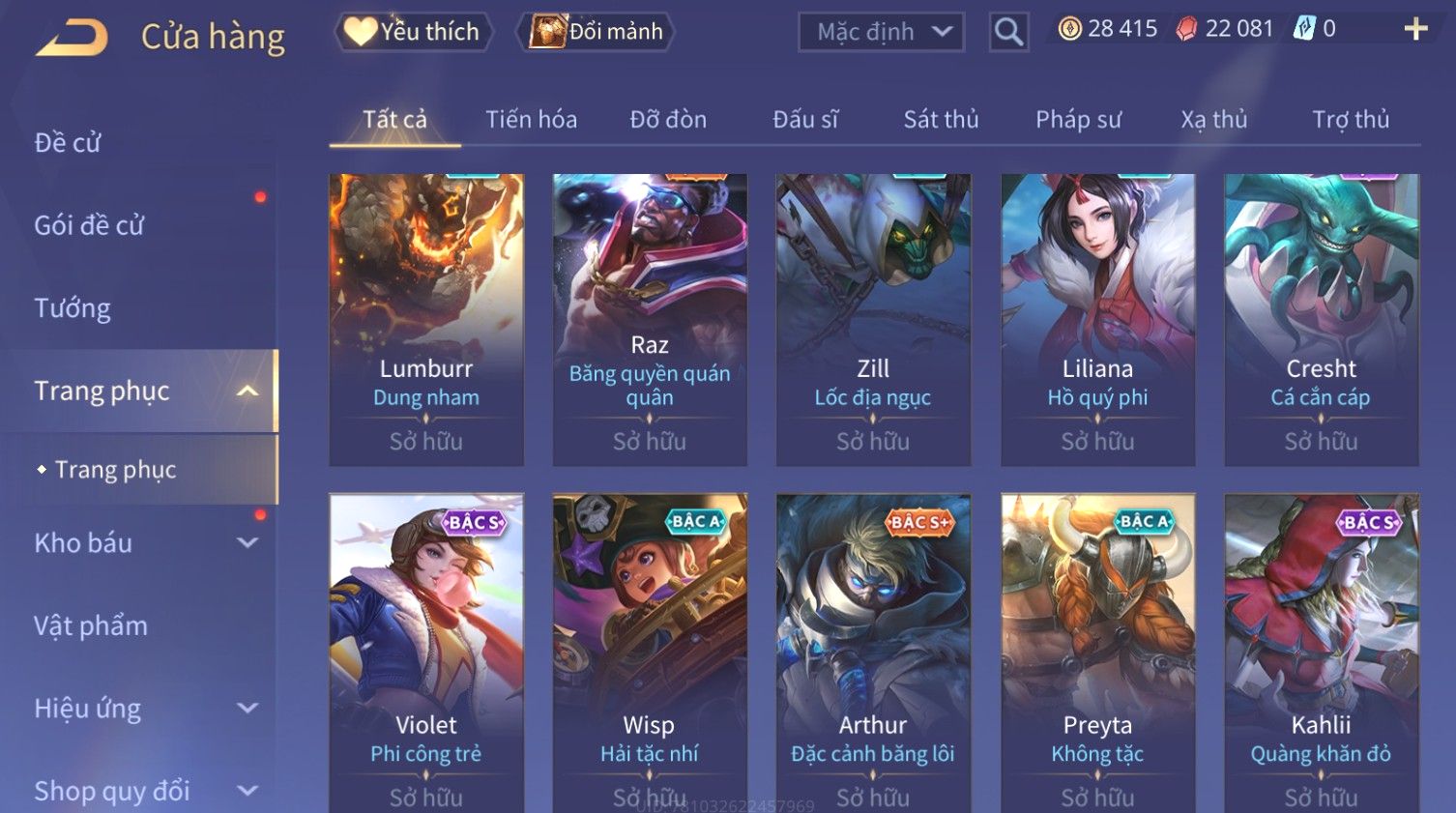Tap the red ruby currency icon
The image size is (1456, 813).
click(x=1186, y=29)
